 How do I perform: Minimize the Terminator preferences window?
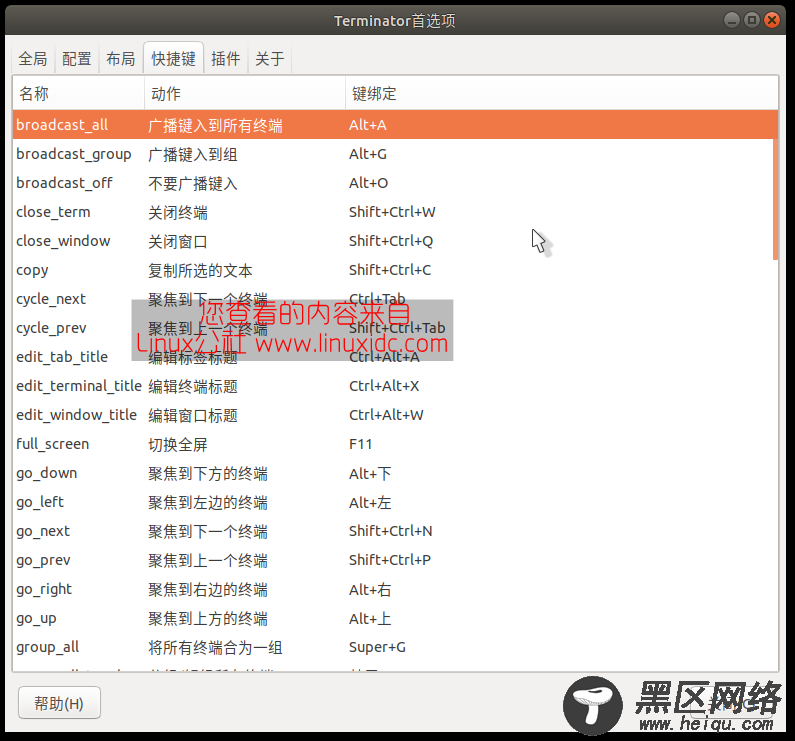(x=732, y=20)
